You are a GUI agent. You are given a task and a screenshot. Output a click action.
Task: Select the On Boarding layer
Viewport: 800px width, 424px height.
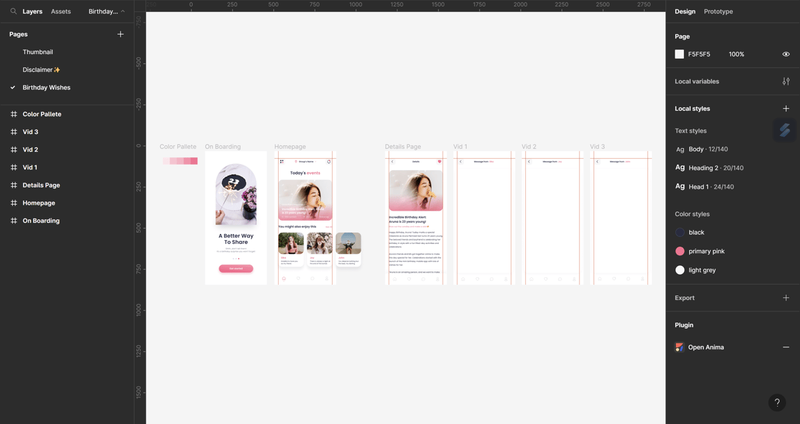click(41, 221)
